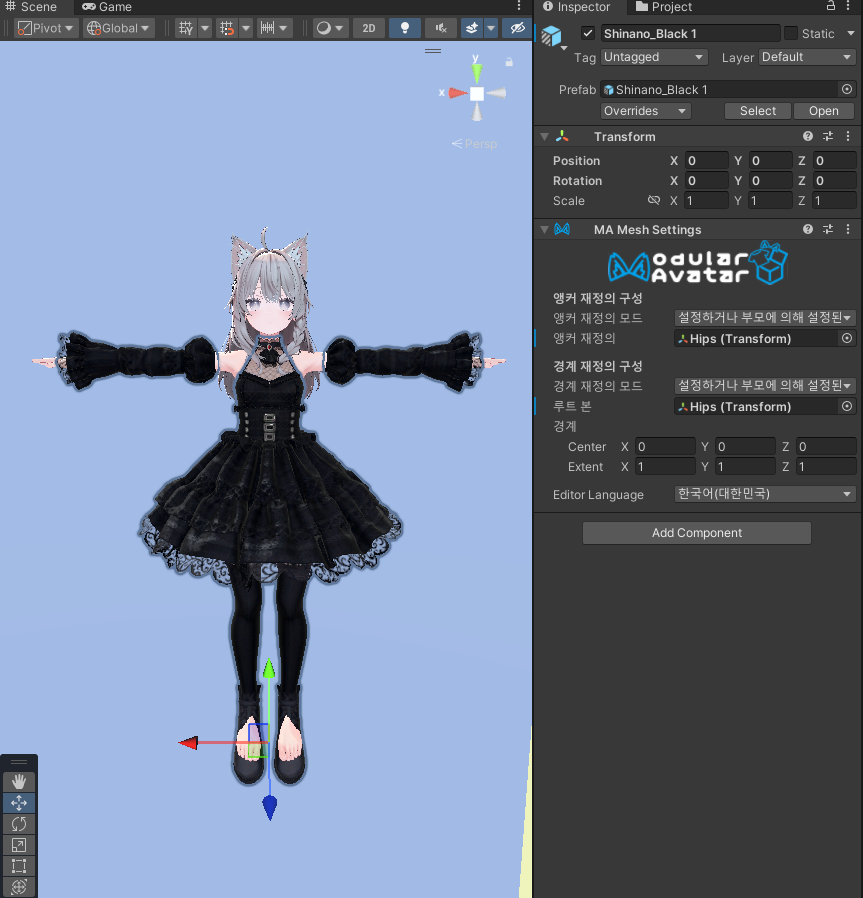Select the Transform tool
Screen dimensions: 863x898
point(19,887)
